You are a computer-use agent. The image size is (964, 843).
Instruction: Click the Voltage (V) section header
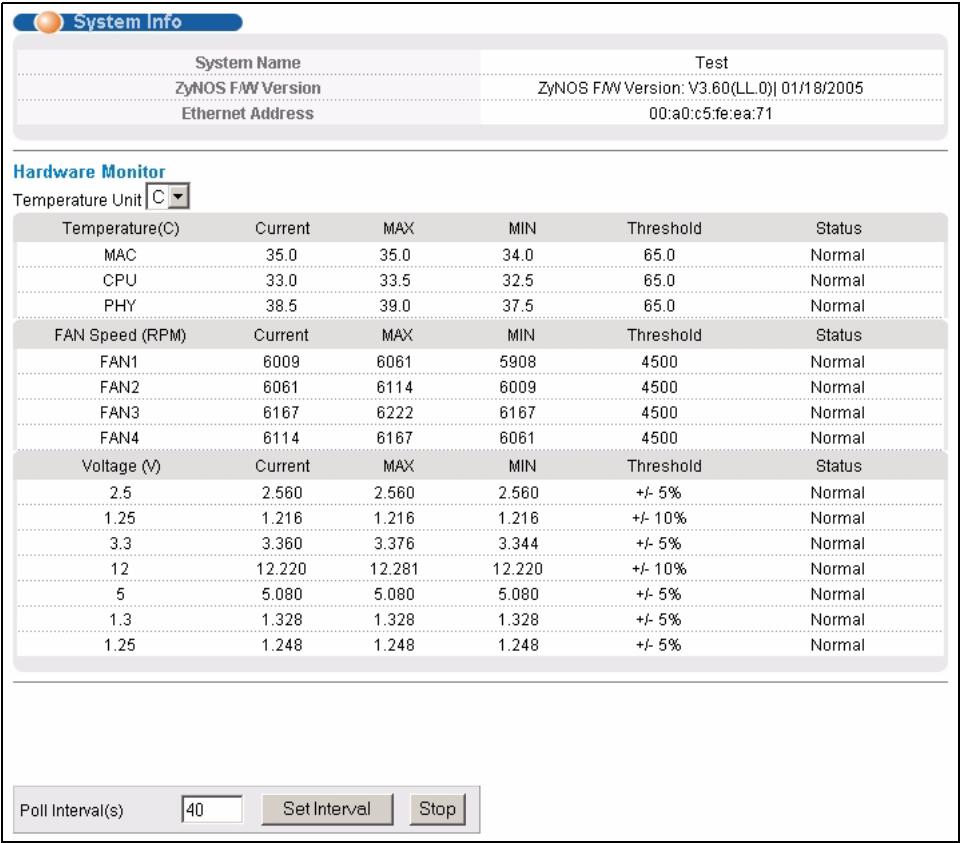coord(121,466)
